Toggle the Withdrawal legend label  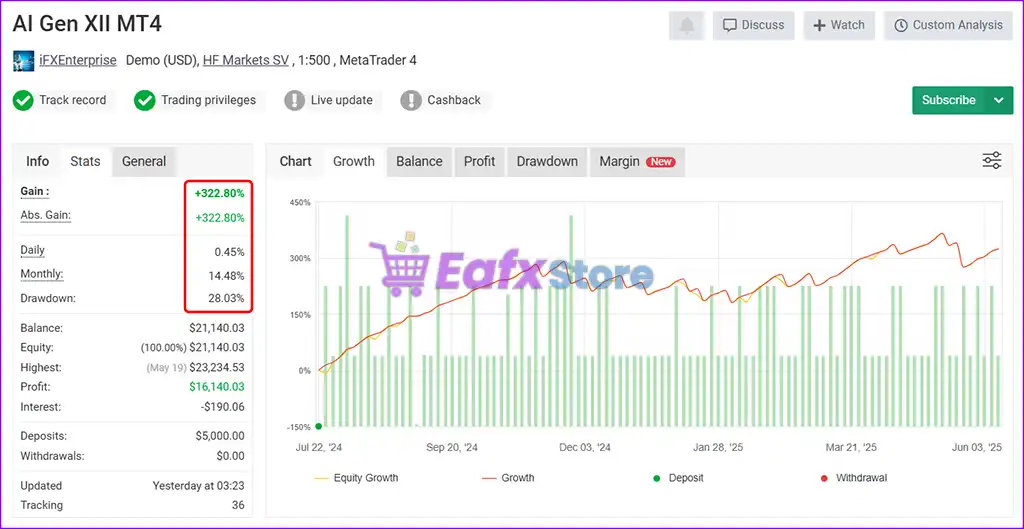pyautogui.click(x=861, y=478)
